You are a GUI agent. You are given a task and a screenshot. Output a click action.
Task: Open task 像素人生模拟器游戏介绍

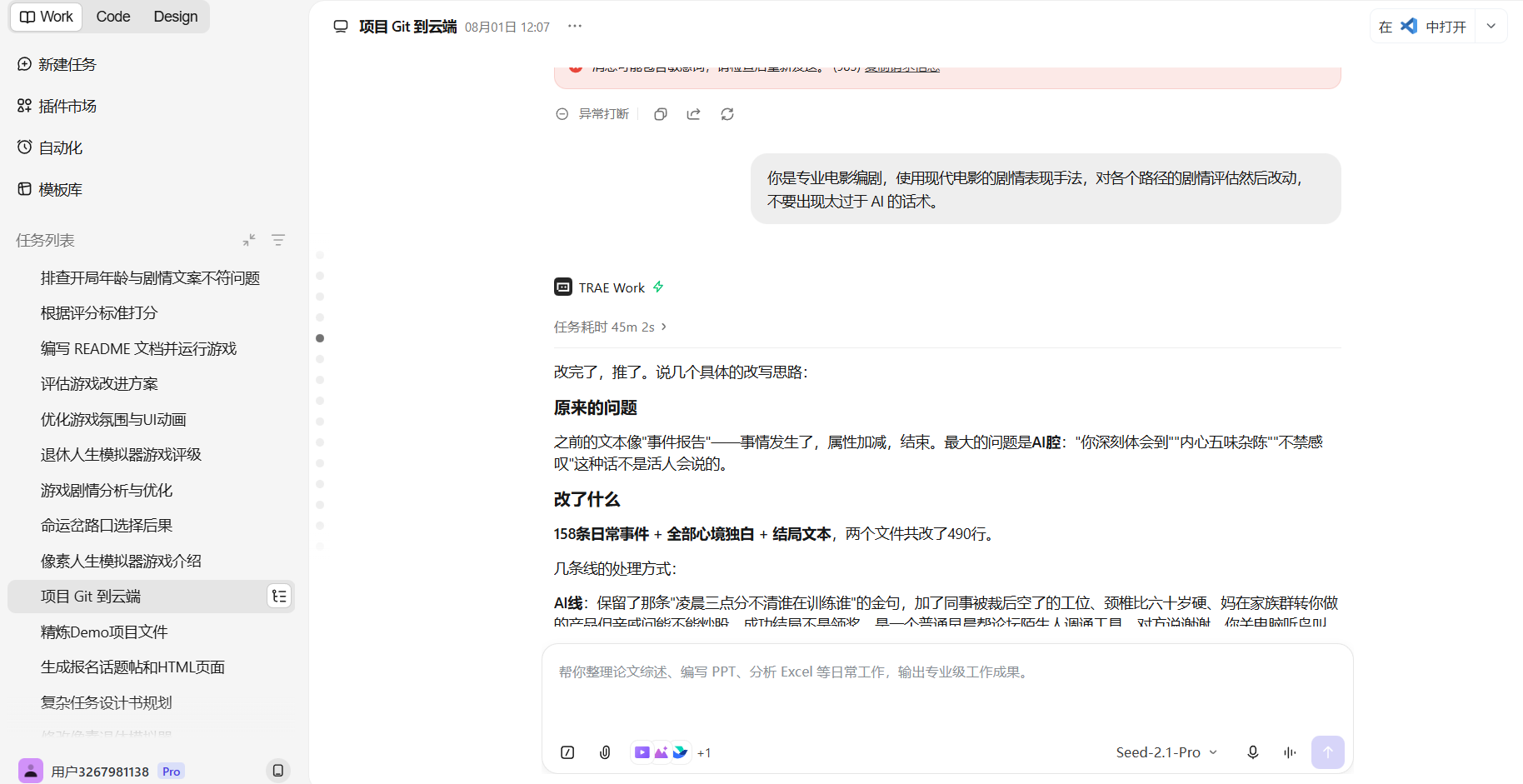click(151, 561)
